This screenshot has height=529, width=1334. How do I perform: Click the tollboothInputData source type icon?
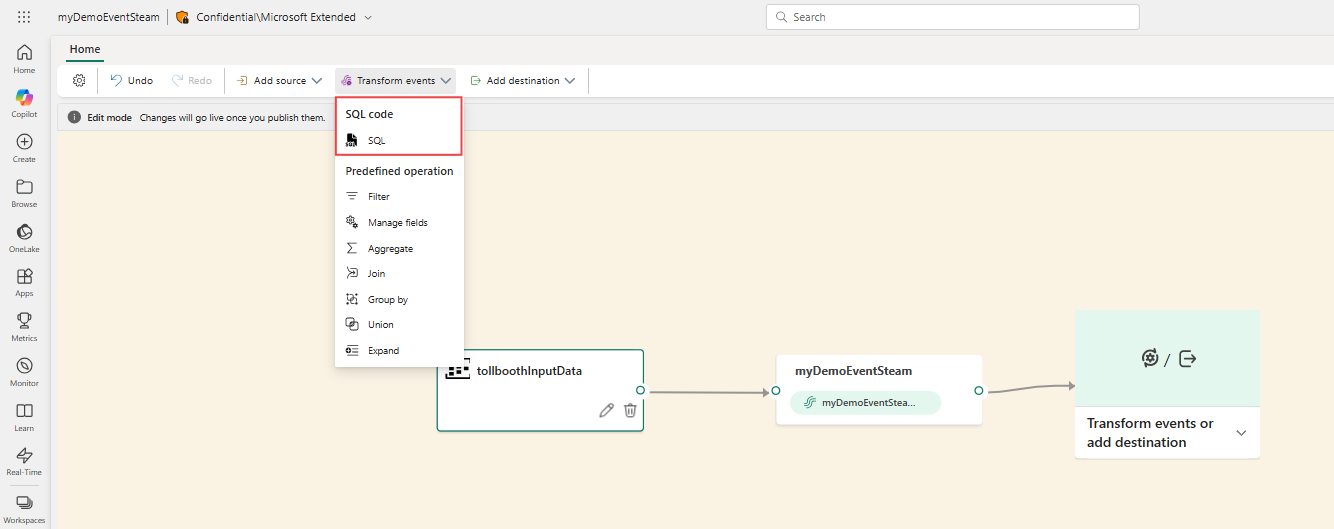click(458, 371)
